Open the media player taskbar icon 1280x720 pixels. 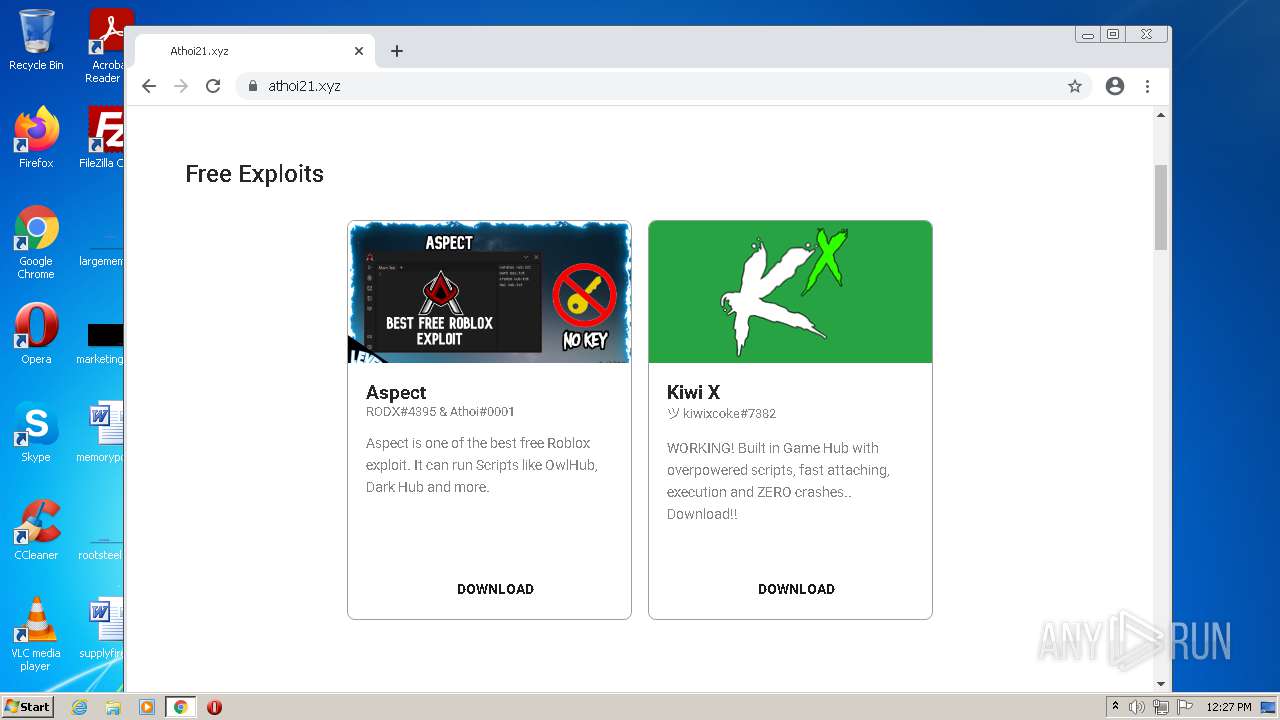click(147, 707)
